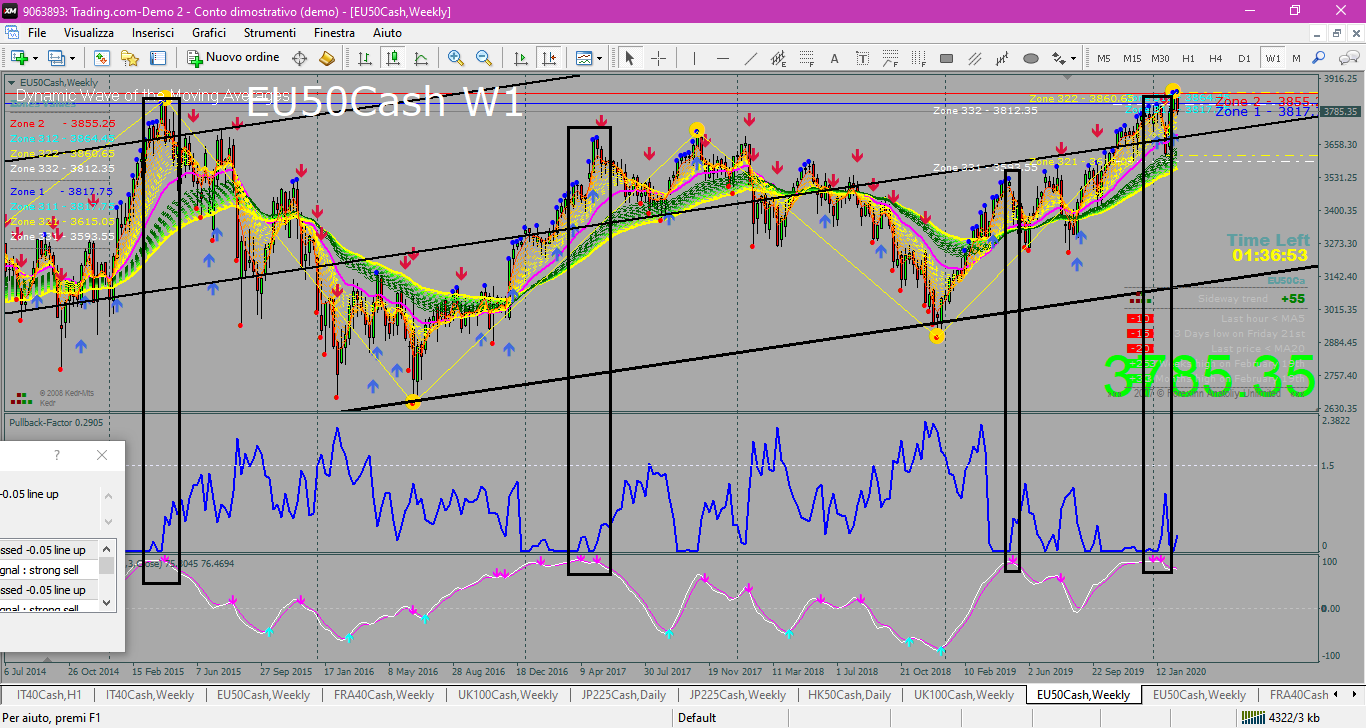Open the Aiuto menu

tap(387, 33)
